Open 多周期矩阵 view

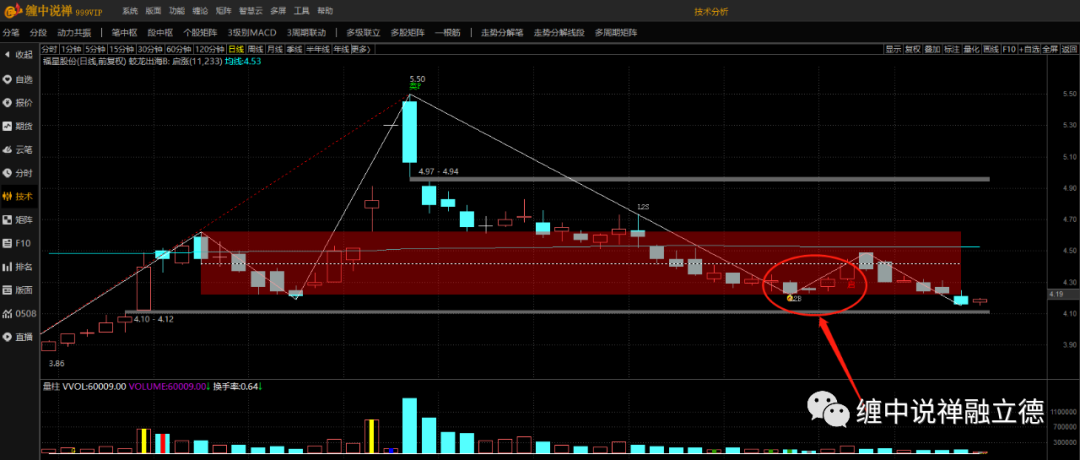(x=616, y=32)
